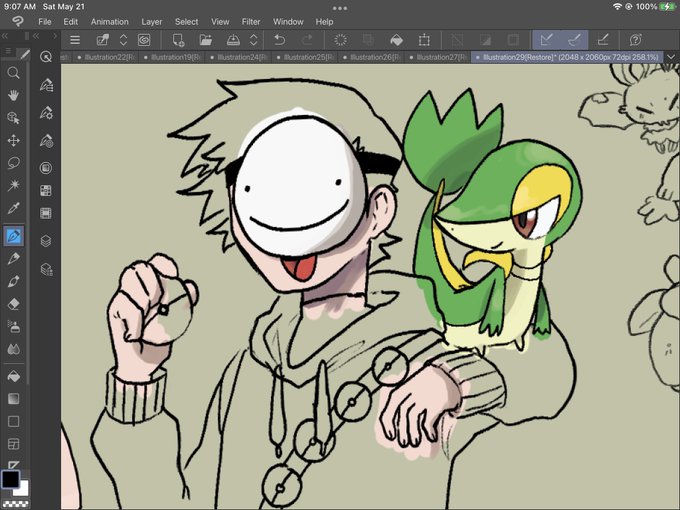Screen dimensions: 680x510
Task: Select the Operation object tool
Action: point(13,118)
